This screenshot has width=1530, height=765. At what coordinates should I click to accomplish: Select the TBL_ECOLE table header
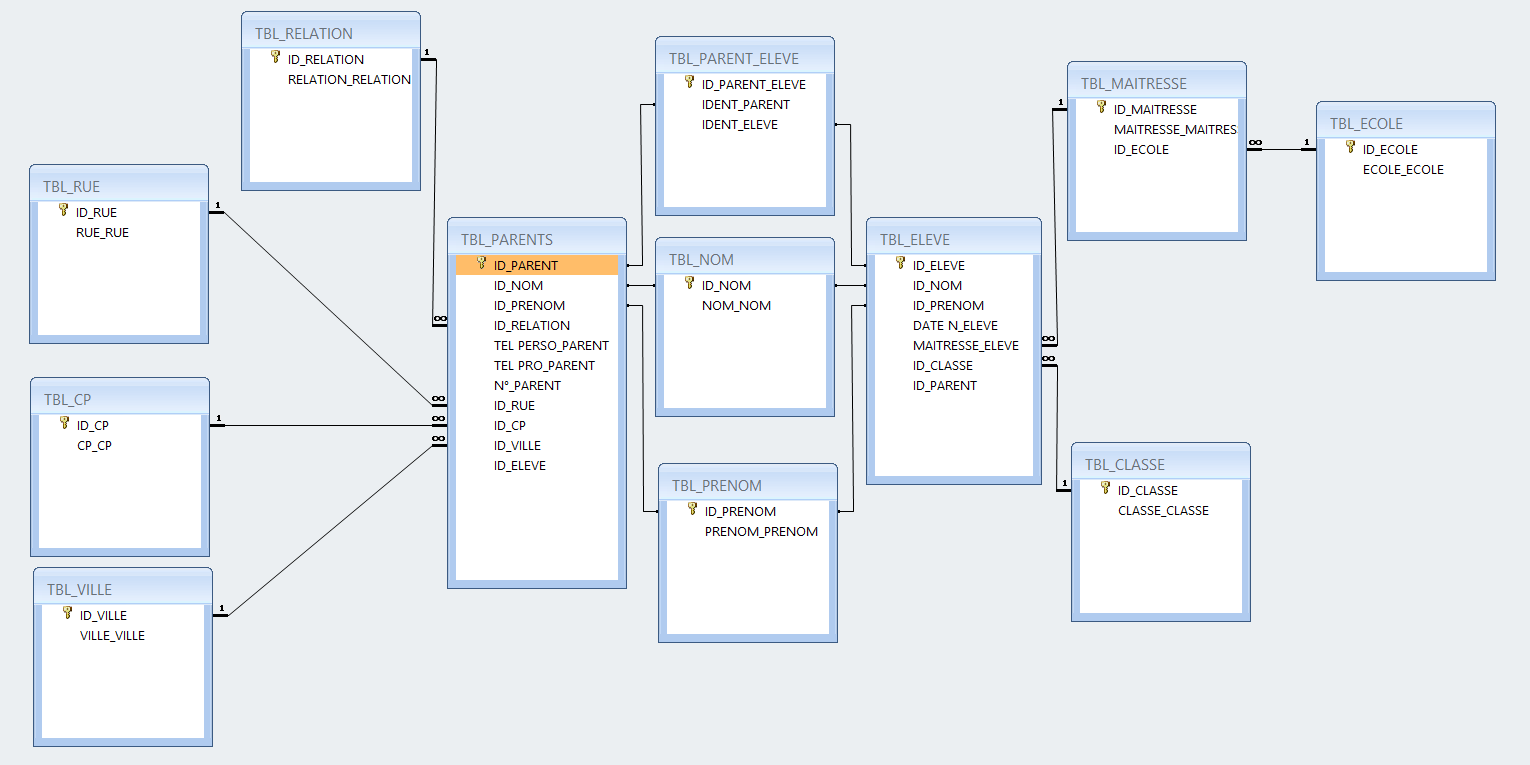(1406, 123)
